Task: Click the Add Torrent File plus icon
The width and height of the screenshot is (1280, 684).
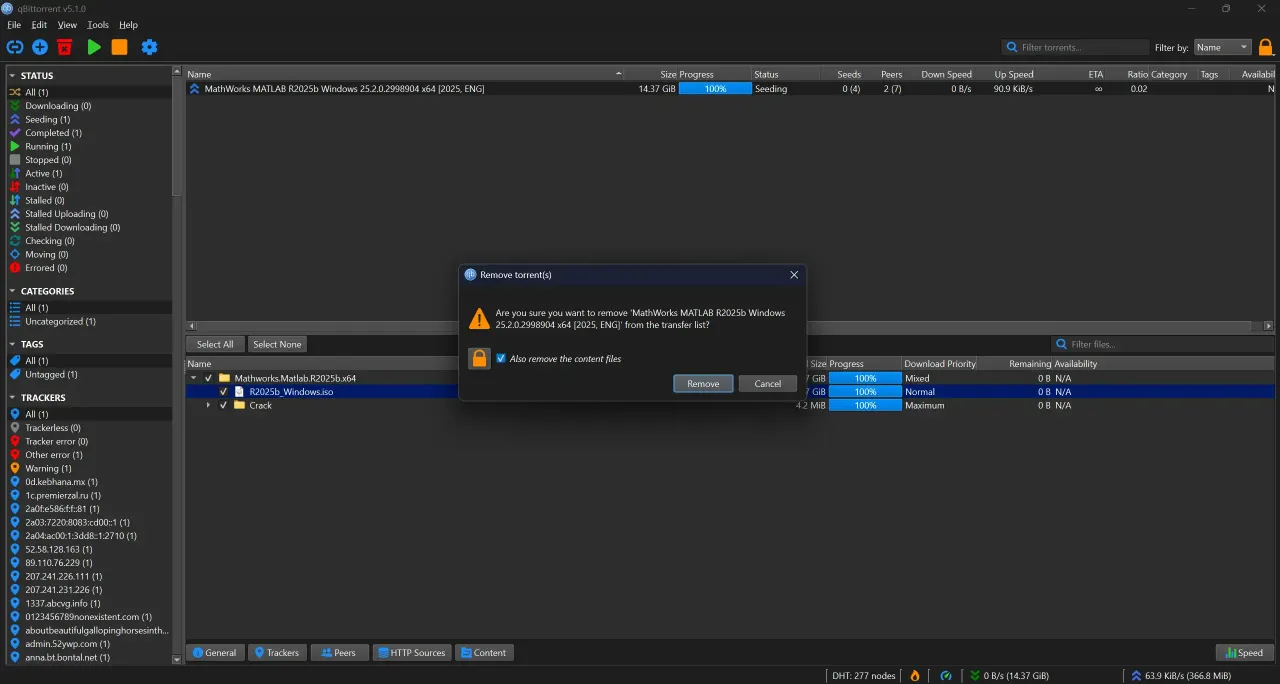Action: (x=40, y=47)
